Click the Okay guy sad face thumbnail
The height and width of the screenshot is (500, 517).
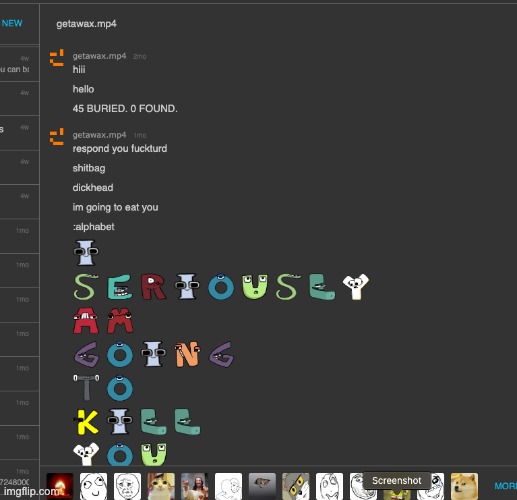click(x=127, y=486)
